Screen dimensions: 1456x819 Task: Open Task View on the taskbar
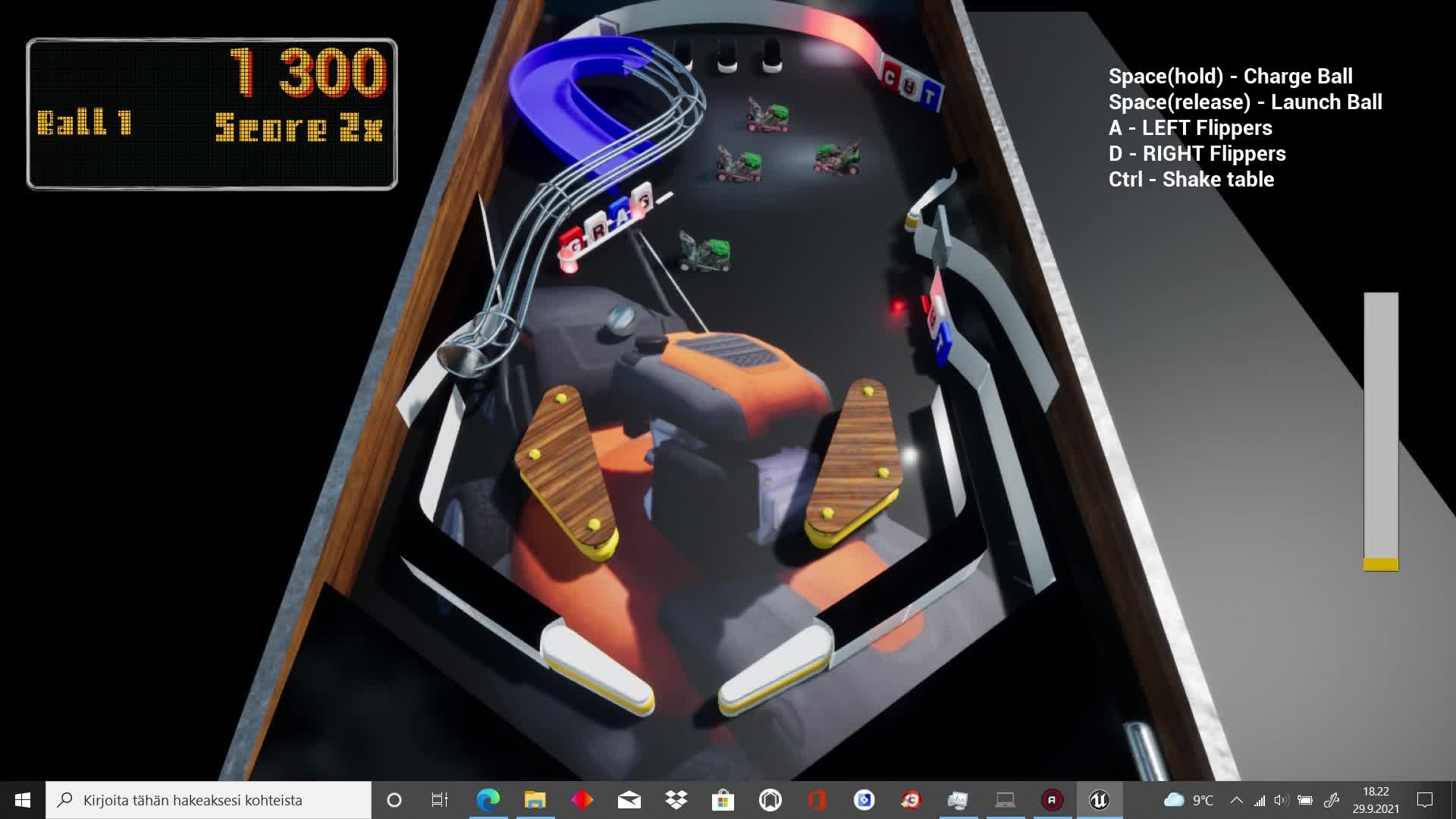(440, 800)
